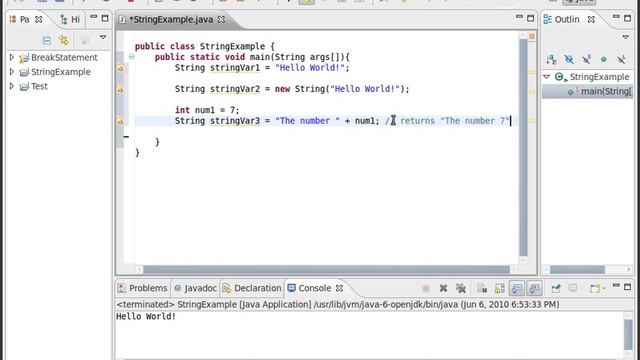Screen dimensions: 640x360
Task: Open the Outline view menu arrow
Action: pyautogui.click(x=626, y=38)
